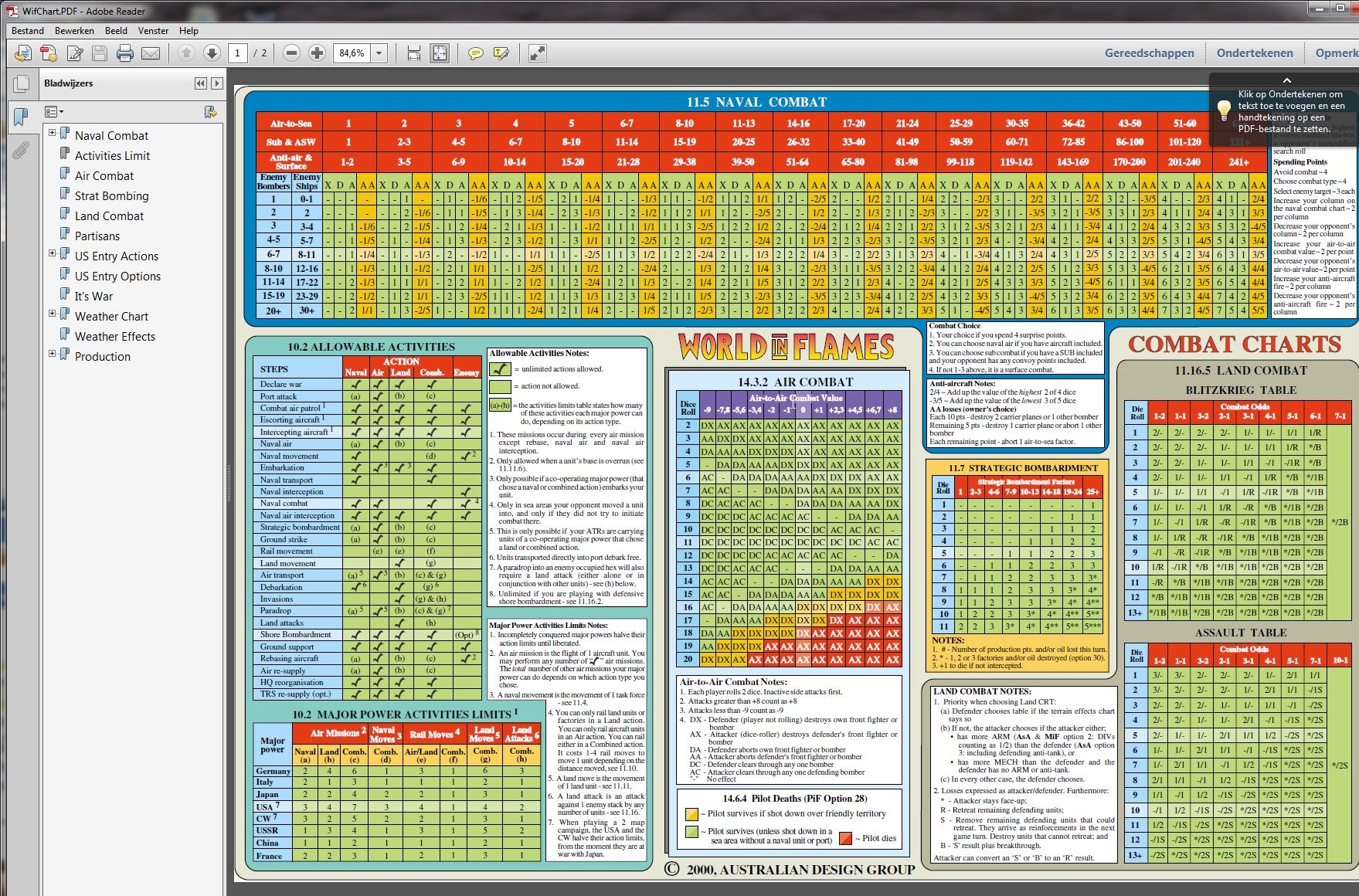Select the Naval Combat bookmark
Screen dimensions: 1359x896
coord(111,135)
